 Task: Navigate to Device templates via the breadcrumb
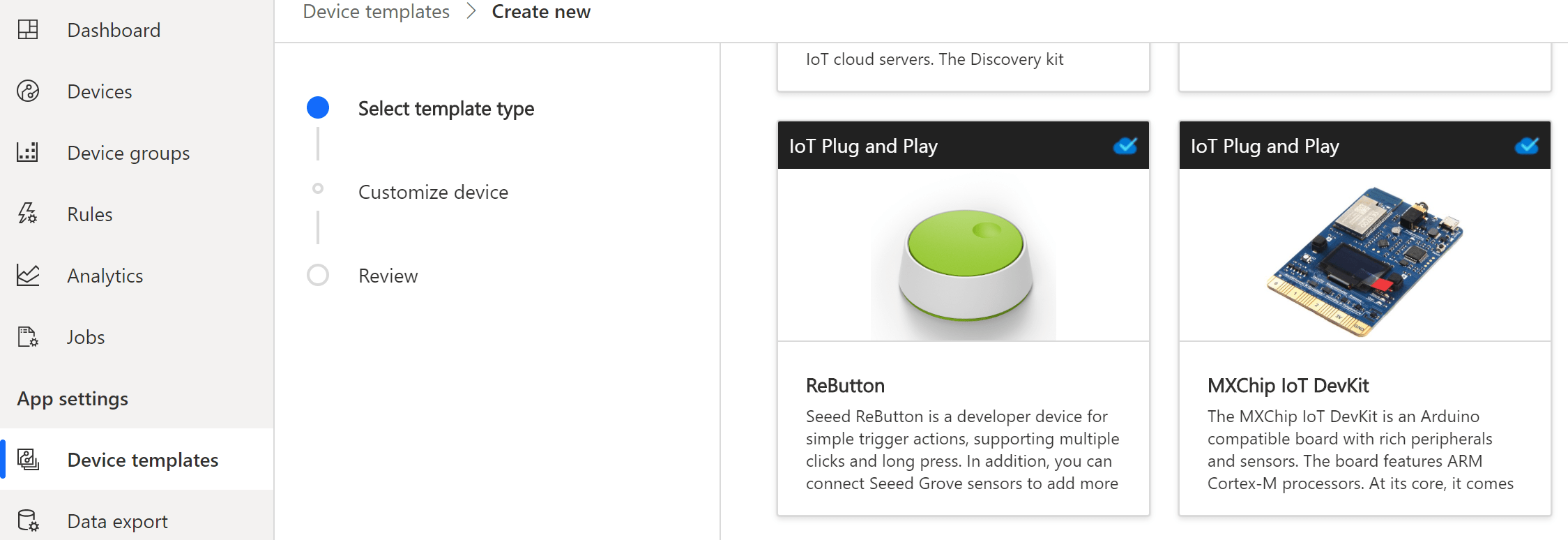coord(376,11)
